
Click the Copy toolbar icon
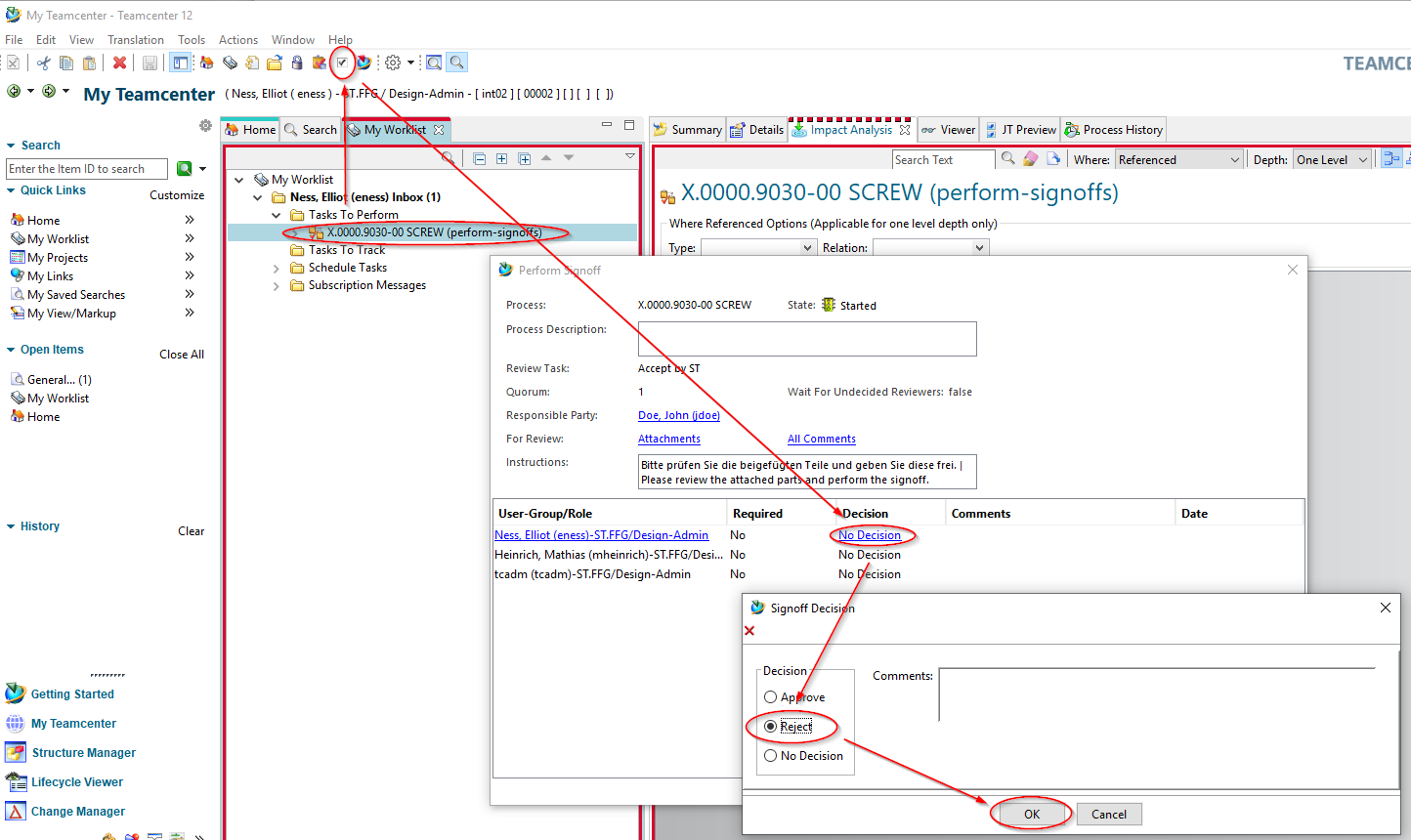[x=66, y=63]
